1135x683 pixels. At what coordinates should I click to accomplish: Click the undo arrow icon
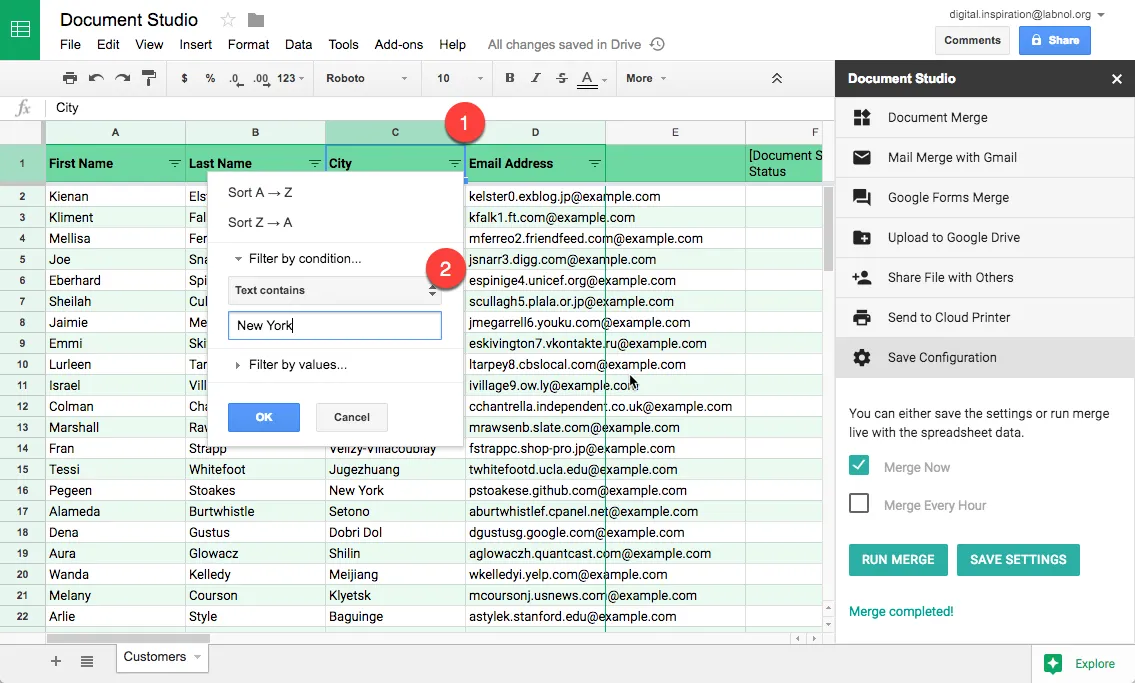click(96, 78)
